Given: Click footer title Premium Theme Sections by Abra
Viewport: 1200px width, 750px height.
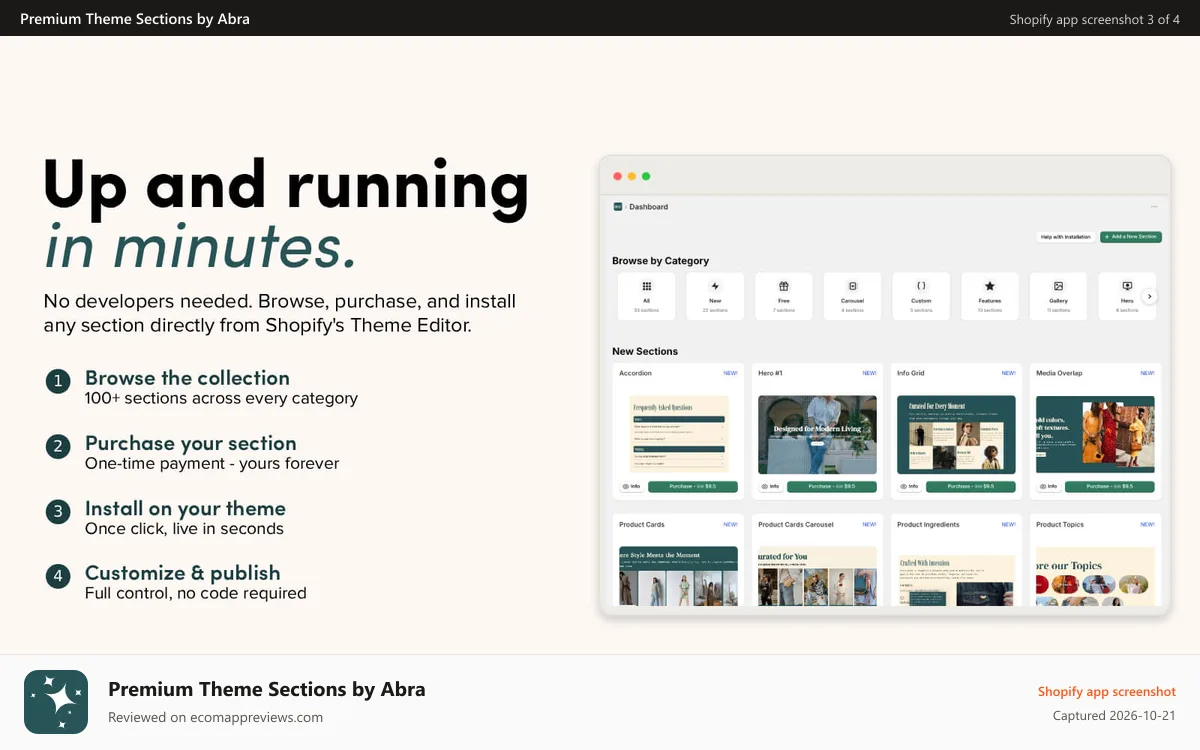Looking at the screenshot, I should click(x=267, y=689).
